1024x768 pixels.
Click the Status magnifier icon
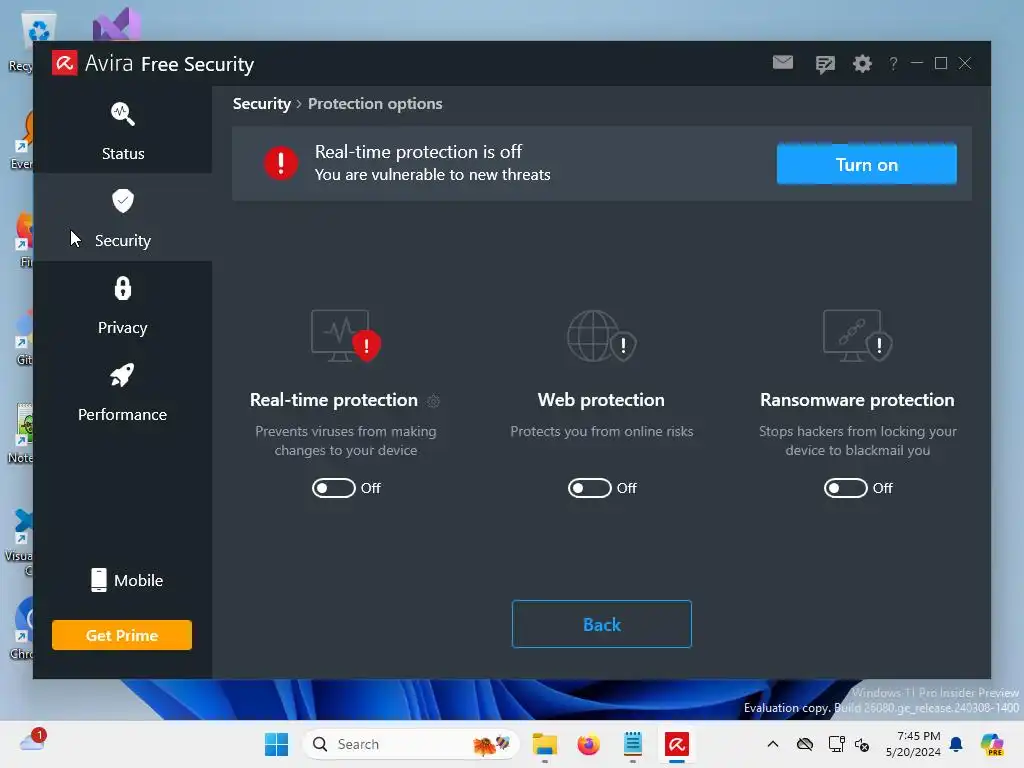(123, 114)
